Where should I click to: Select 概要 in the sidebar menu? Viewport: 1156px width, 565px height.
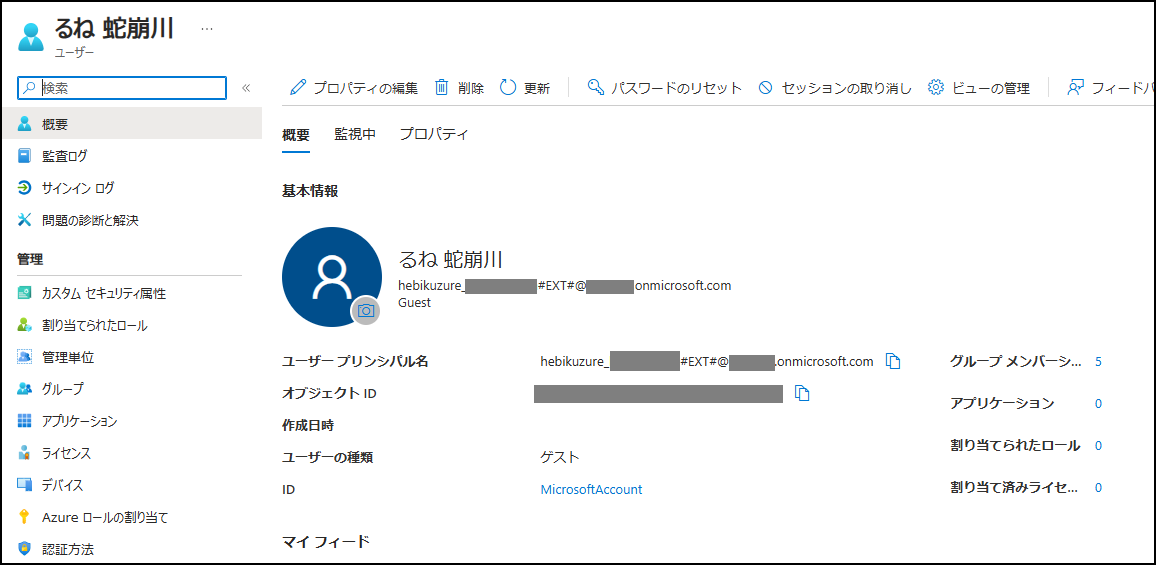[131, 124]
